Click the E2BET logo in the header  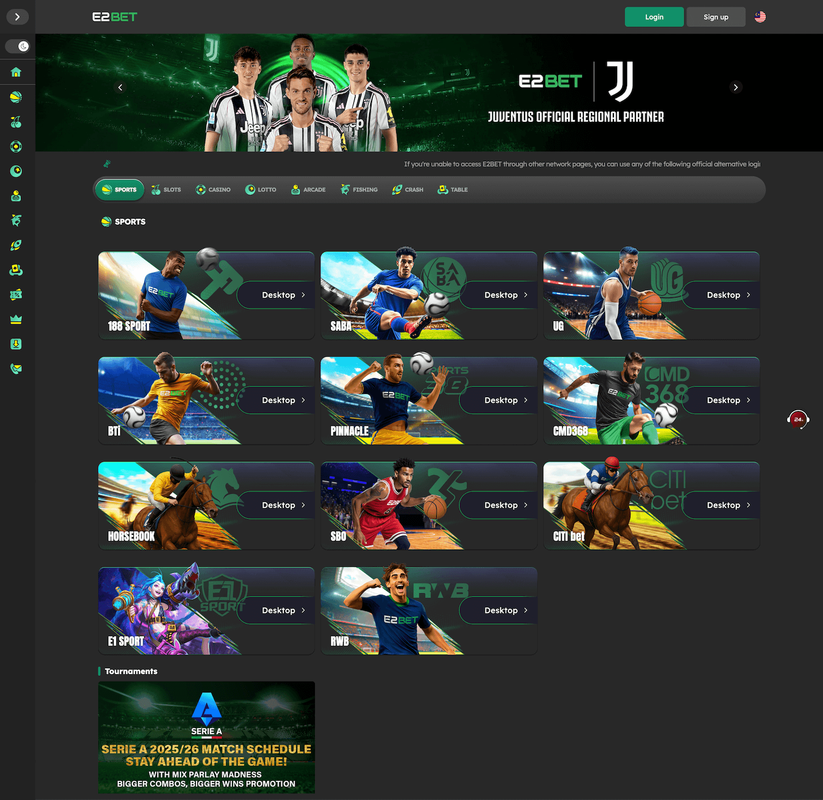click(x=114, y=17)
